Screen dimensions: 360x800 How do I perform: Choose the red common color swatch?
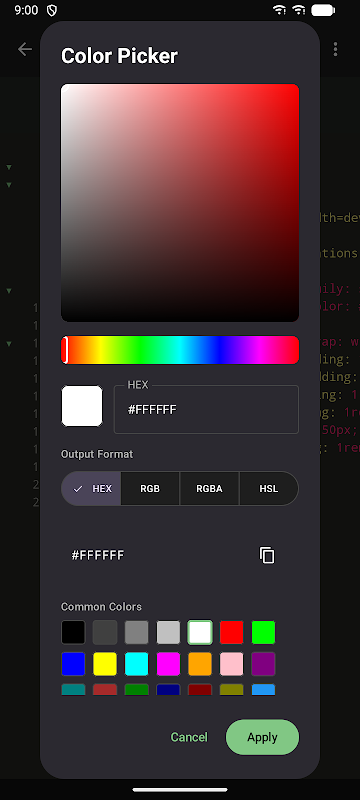pos(232,632)
